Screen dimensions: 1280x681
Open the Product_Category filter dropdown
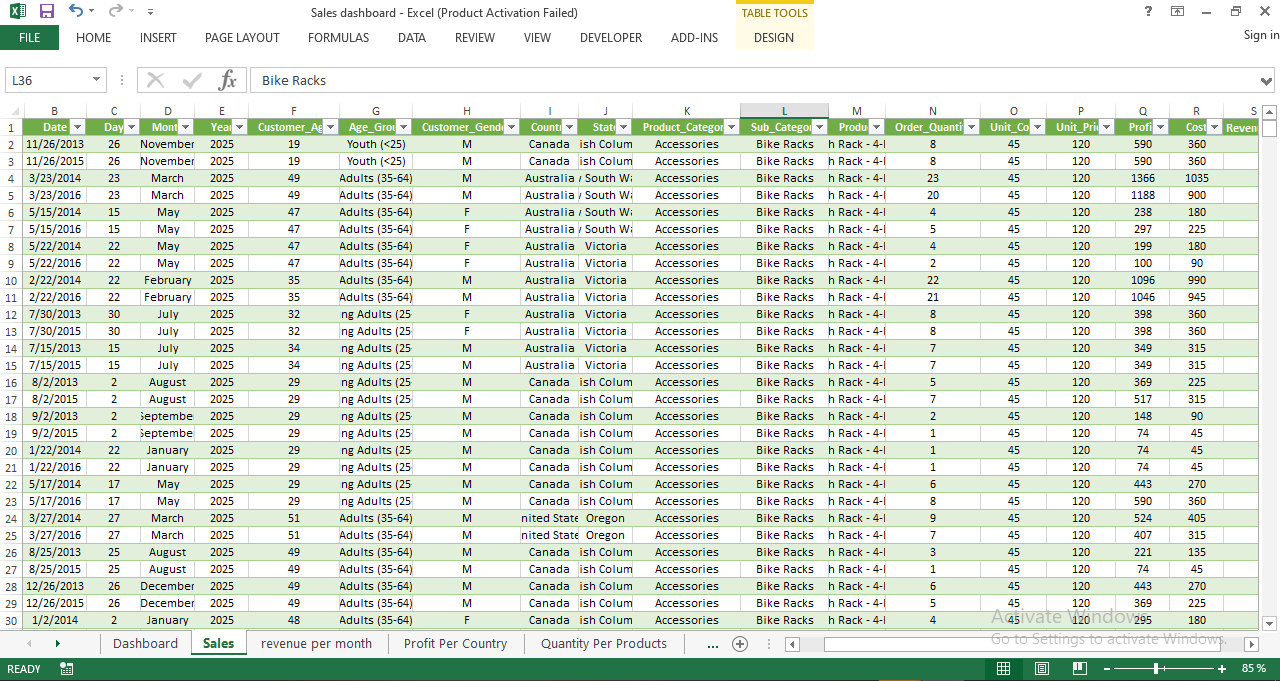click(731, 127)
